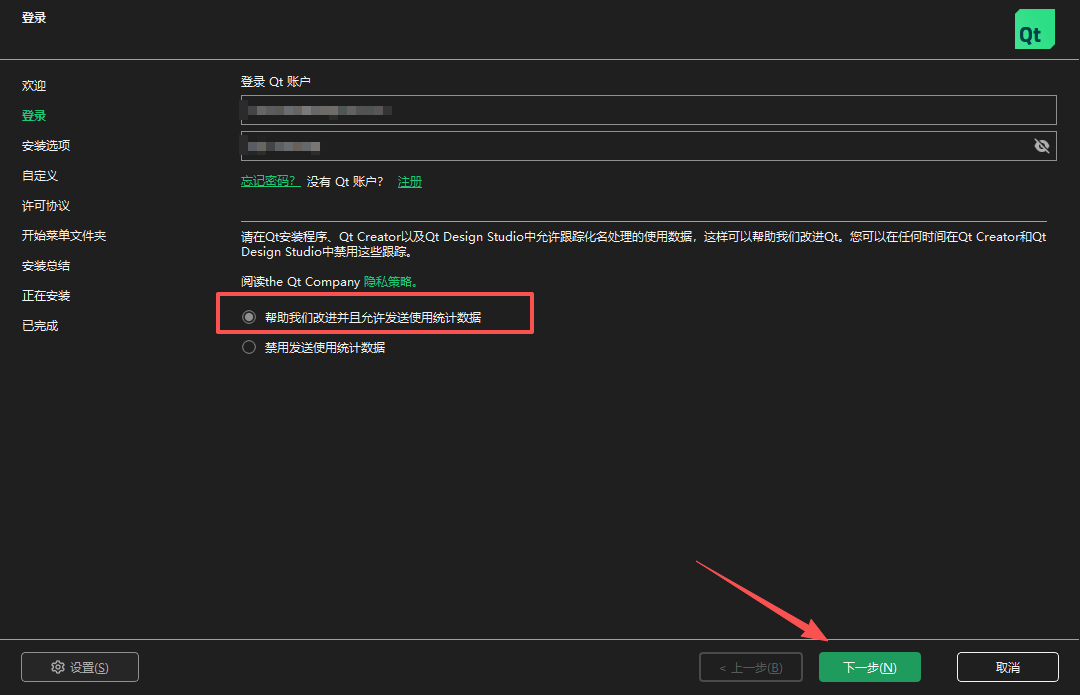Viewport: 1080px width, 695px height.
Task: Click the Qt account email input field
Action: (x=648, y=110)
